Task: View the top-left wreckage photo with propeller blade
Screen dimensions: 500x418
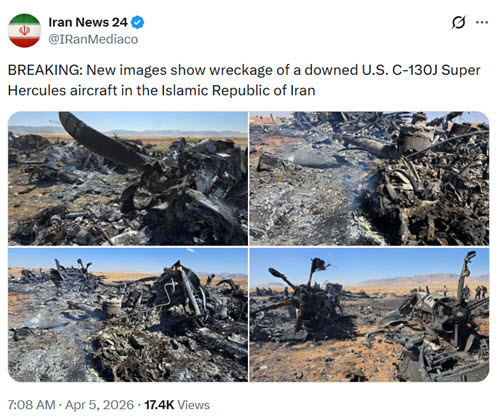Action: click(x=128, y=179)
